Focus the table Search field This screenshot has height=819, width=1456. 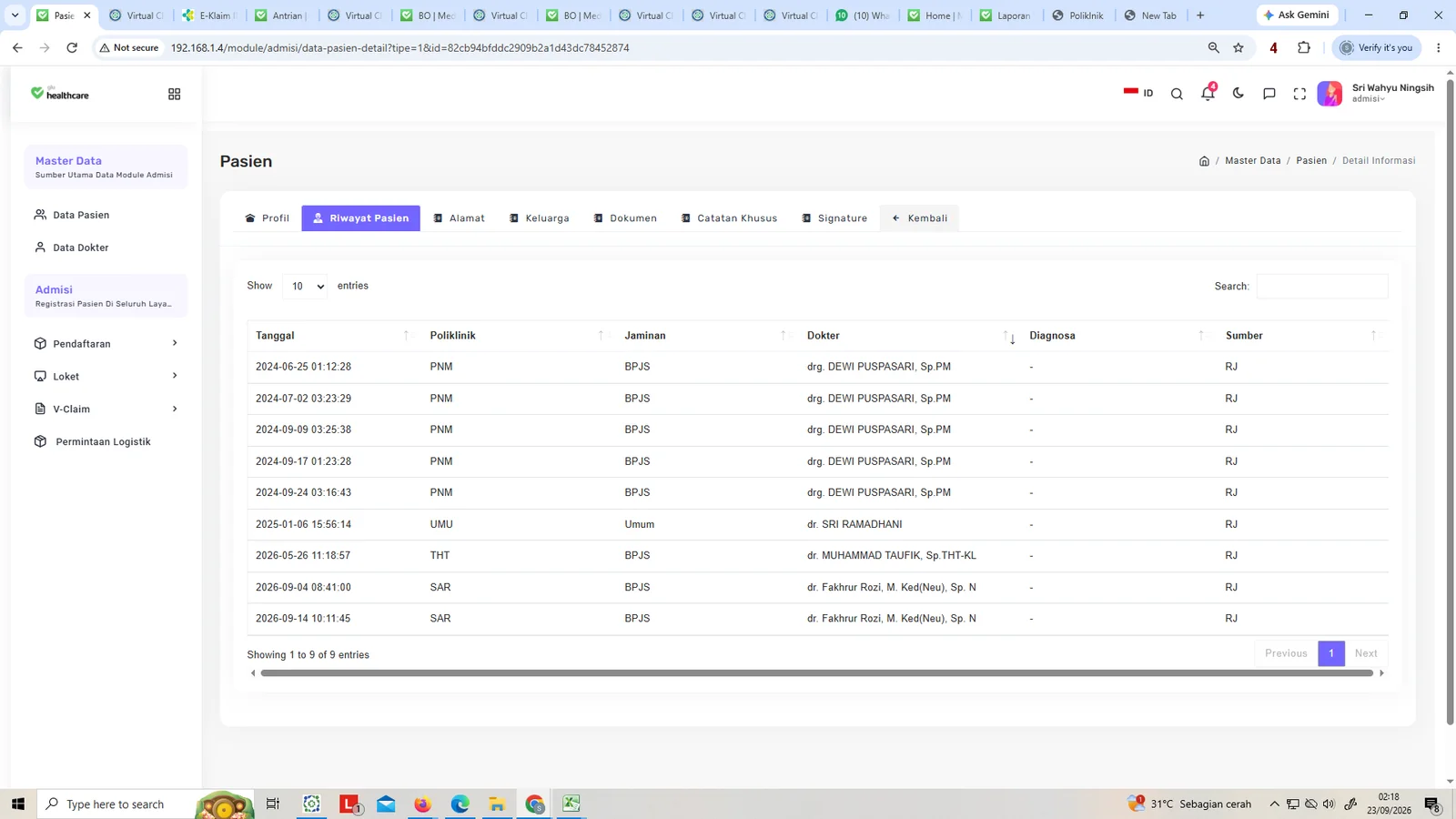pos(1322,287)
